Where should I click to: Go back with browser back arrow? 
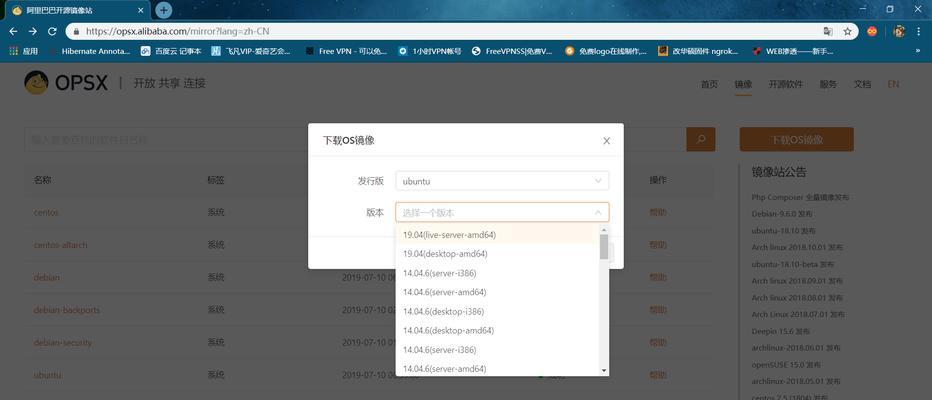point(14,32)
